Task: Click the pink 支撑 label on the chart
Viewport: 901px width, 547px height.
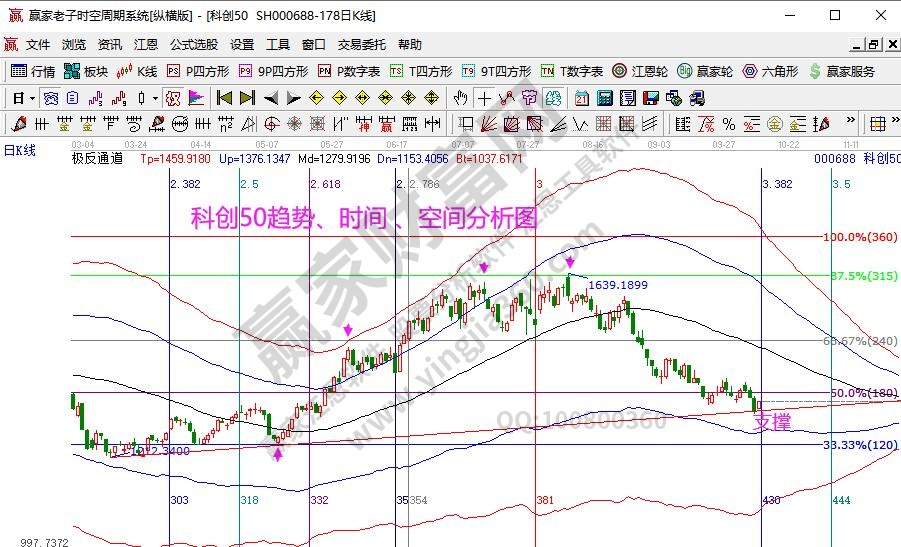Action: point(771,423)
